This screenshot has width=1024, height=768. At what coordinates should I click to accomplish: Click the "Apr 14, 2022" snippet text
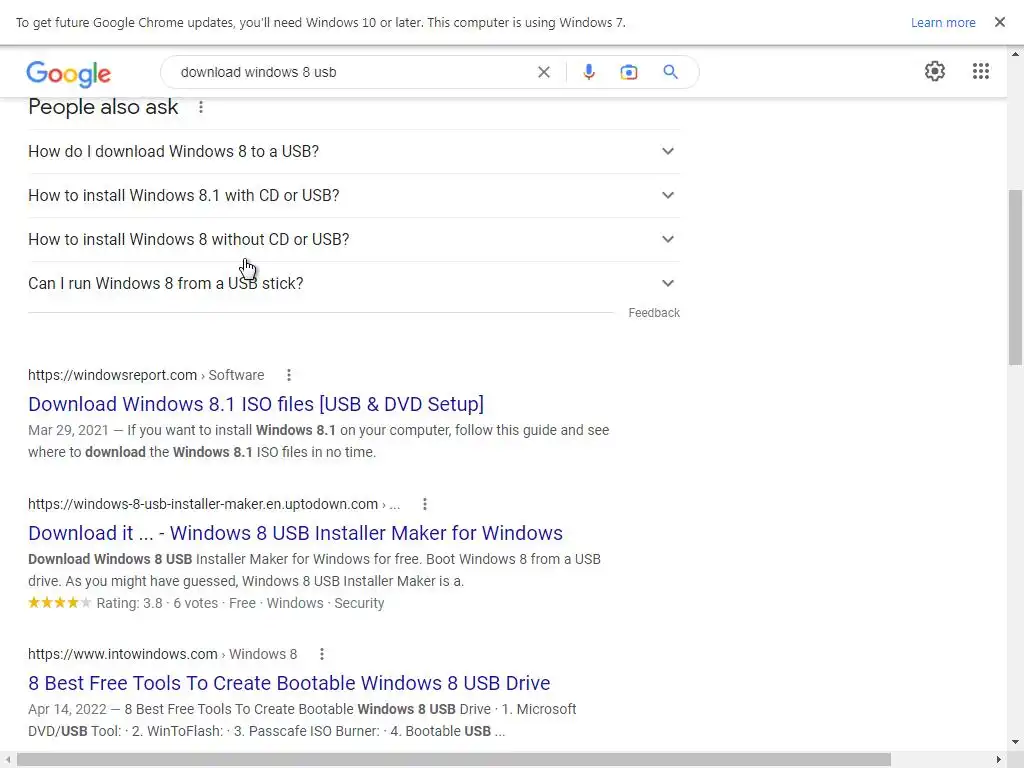(x=67, y=709)
